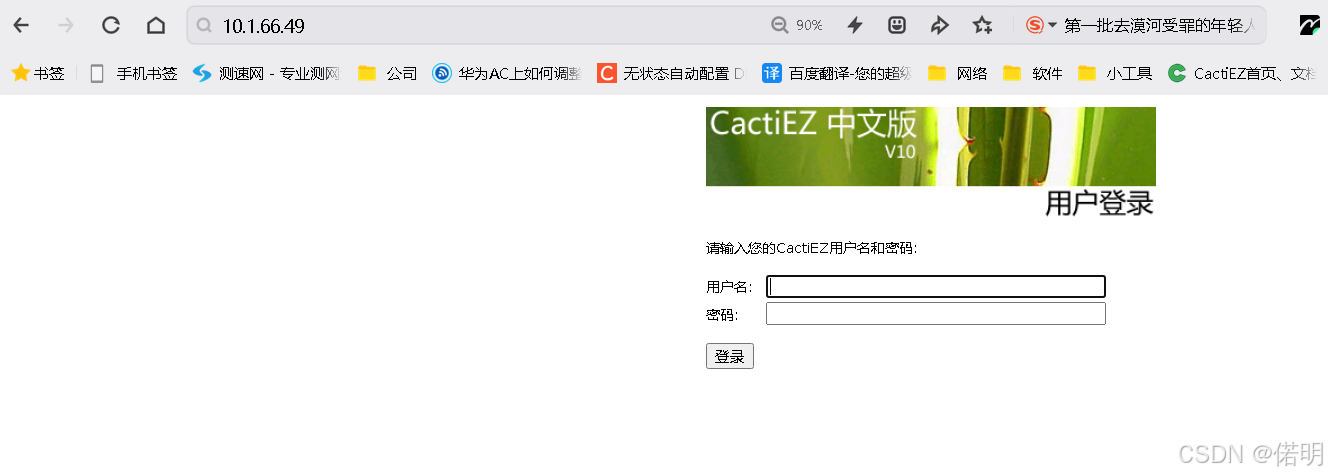Open the 公司 bookmark folder
This screenshot has height=476, width=1328.
pos(387,73)
